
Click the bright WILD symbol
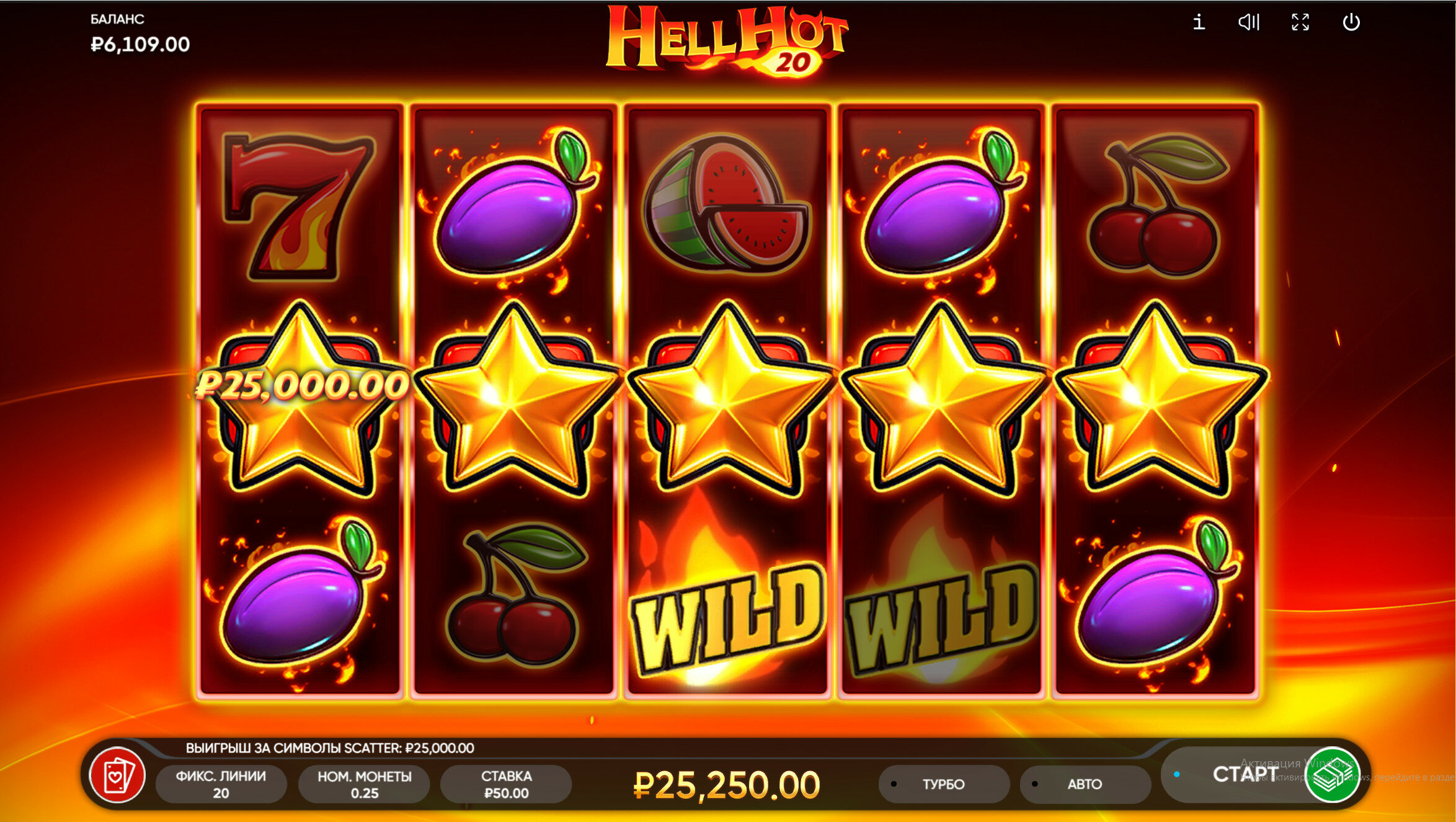point(727,617)
